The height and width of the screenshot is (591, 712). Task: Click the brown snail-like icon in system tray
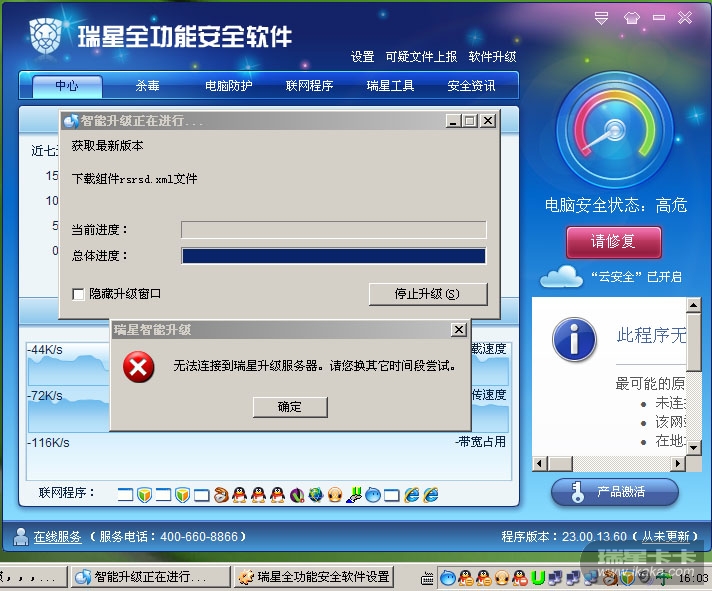click(610, 577)
